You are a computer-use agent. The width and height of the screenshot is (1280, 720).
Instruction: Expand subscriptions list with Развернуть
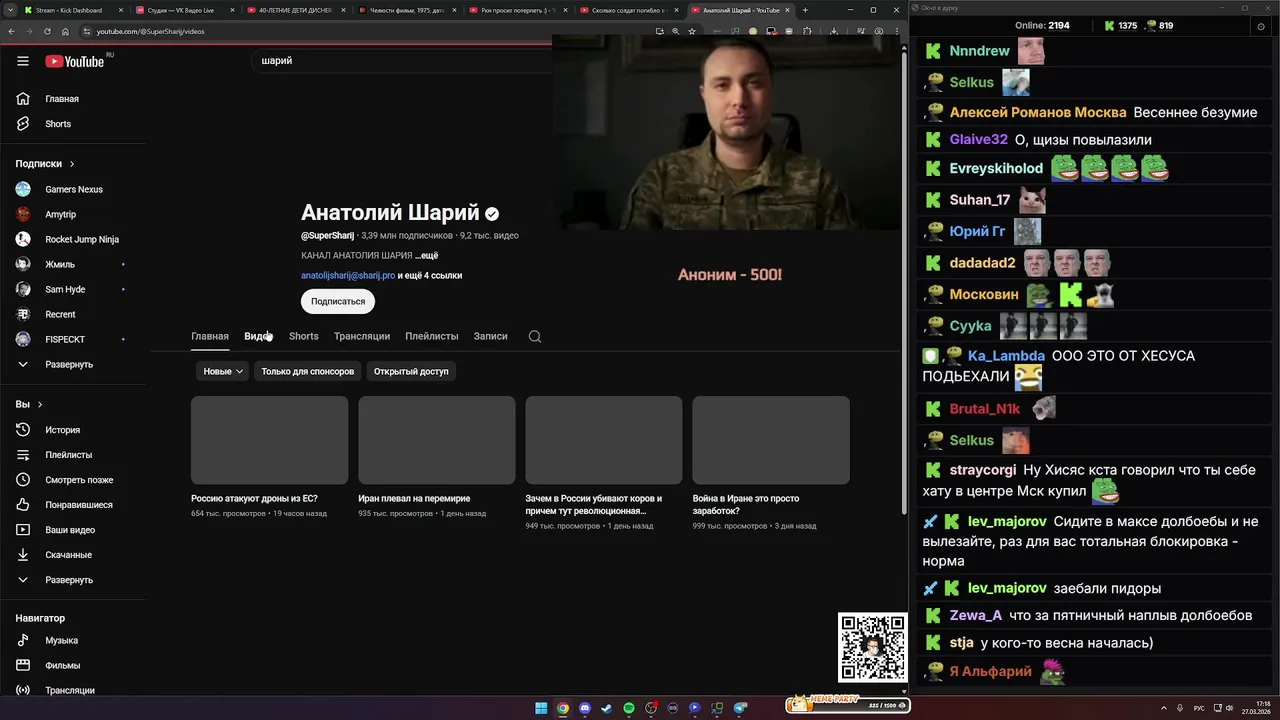click(69, 364)
